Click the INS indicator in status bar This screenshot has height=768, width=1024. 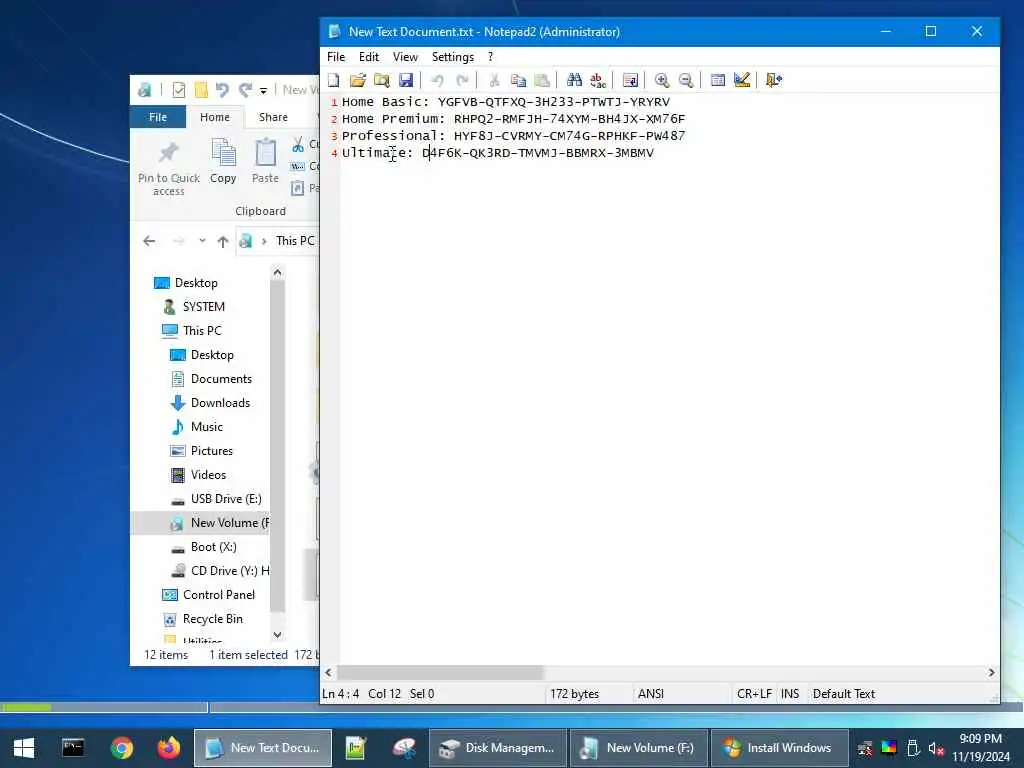coord(790,694)
